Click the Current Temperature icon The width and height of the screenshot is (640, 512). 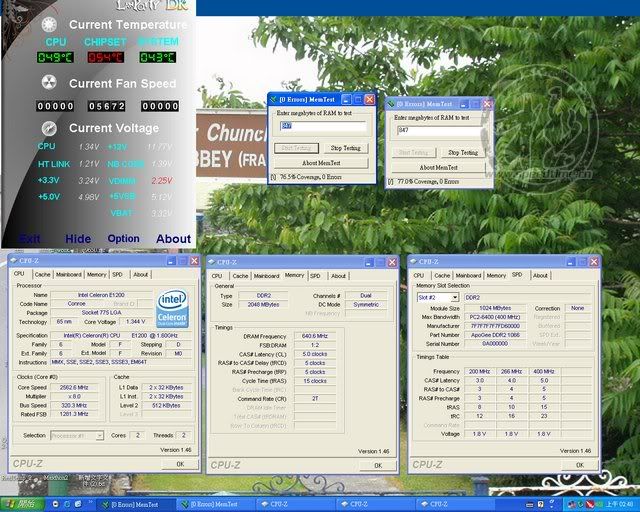tap(49, 24)
